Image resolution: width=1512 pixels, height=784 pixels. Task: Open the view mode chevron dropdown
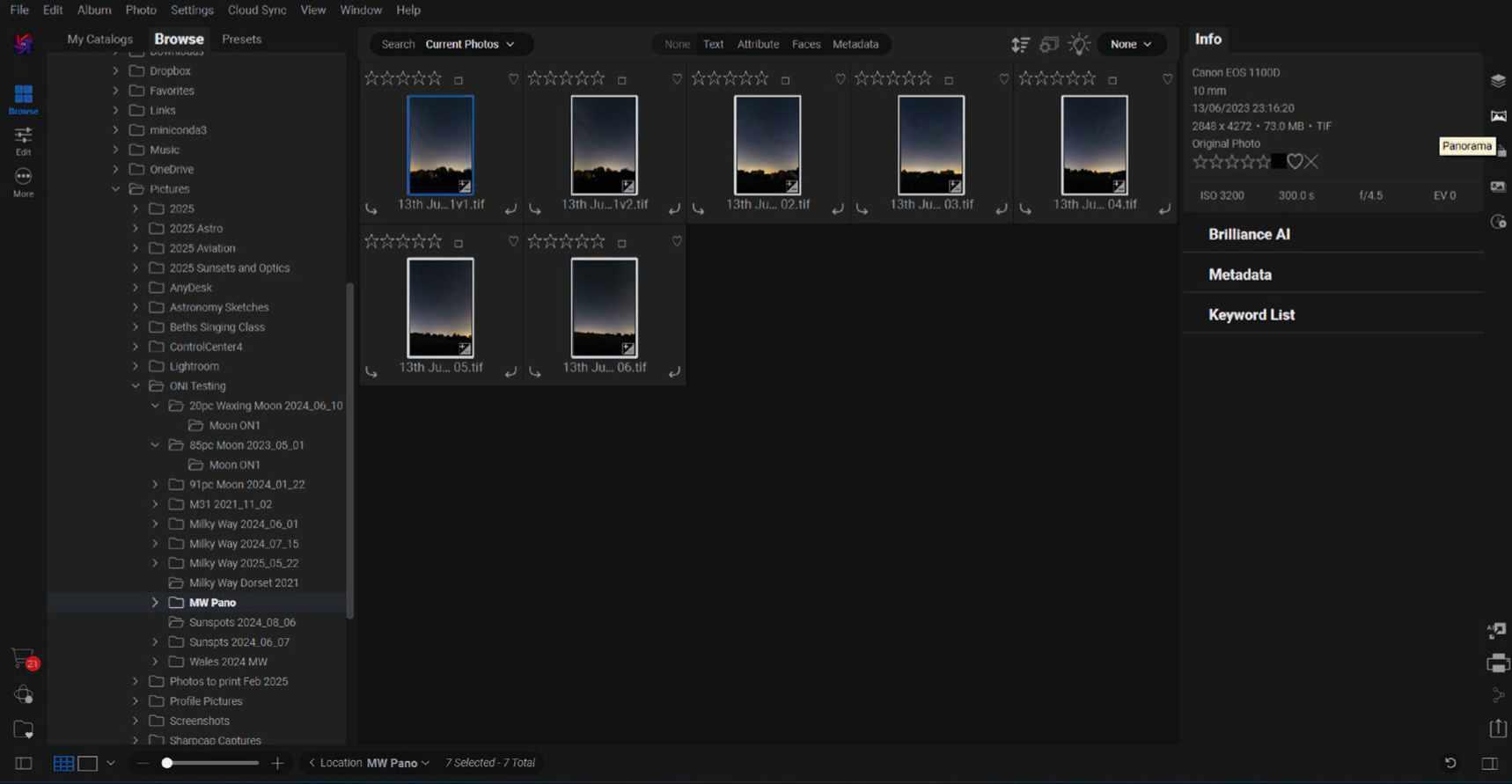coord(111,763)
